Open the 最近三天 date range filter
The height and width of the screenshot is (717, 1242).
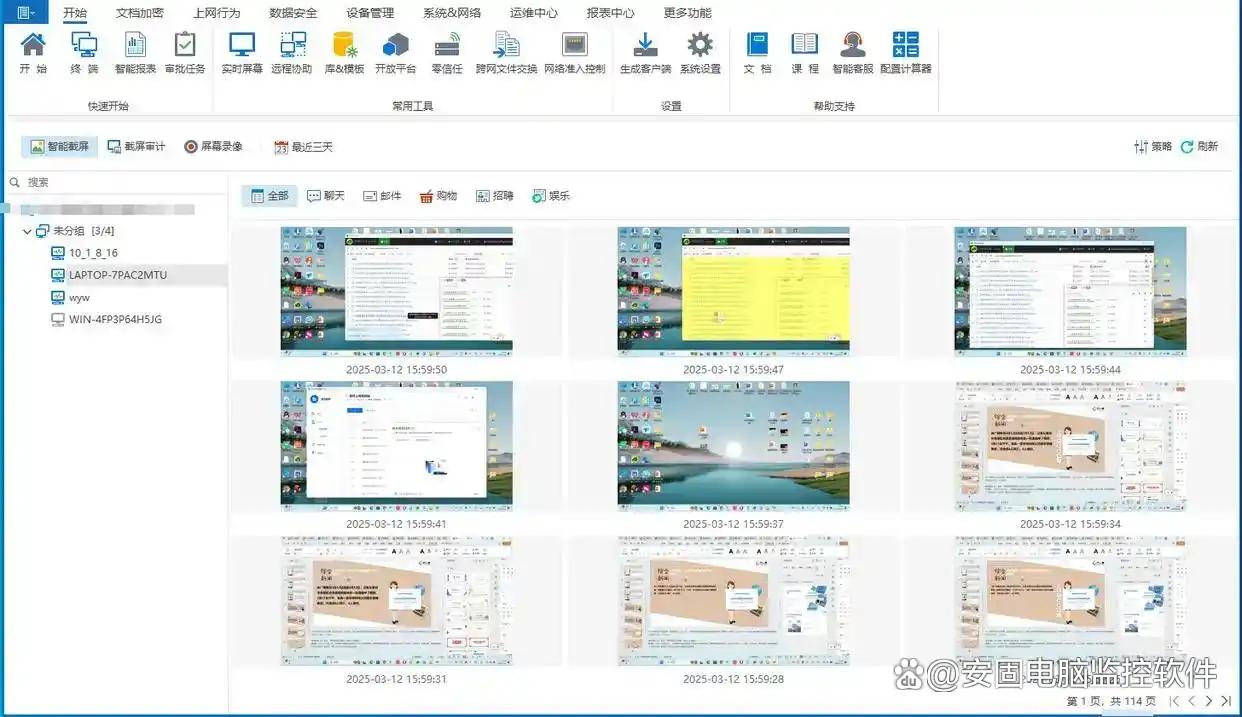coord(303,147)
